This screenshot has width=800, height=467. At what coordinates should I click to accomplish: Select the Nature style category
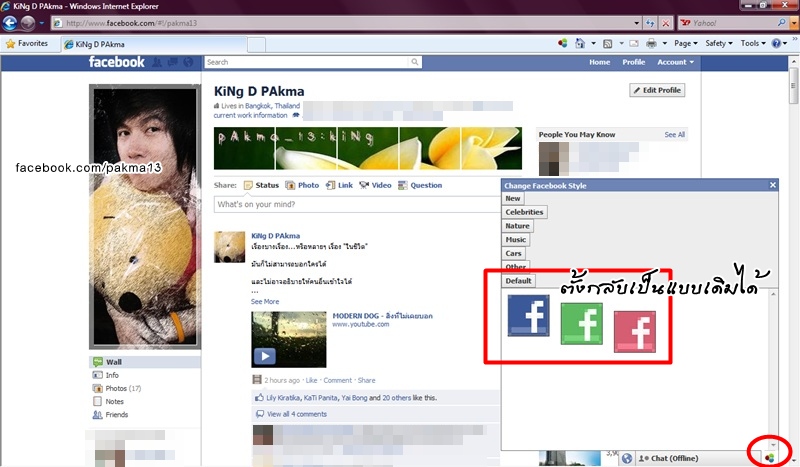point(517,226)
